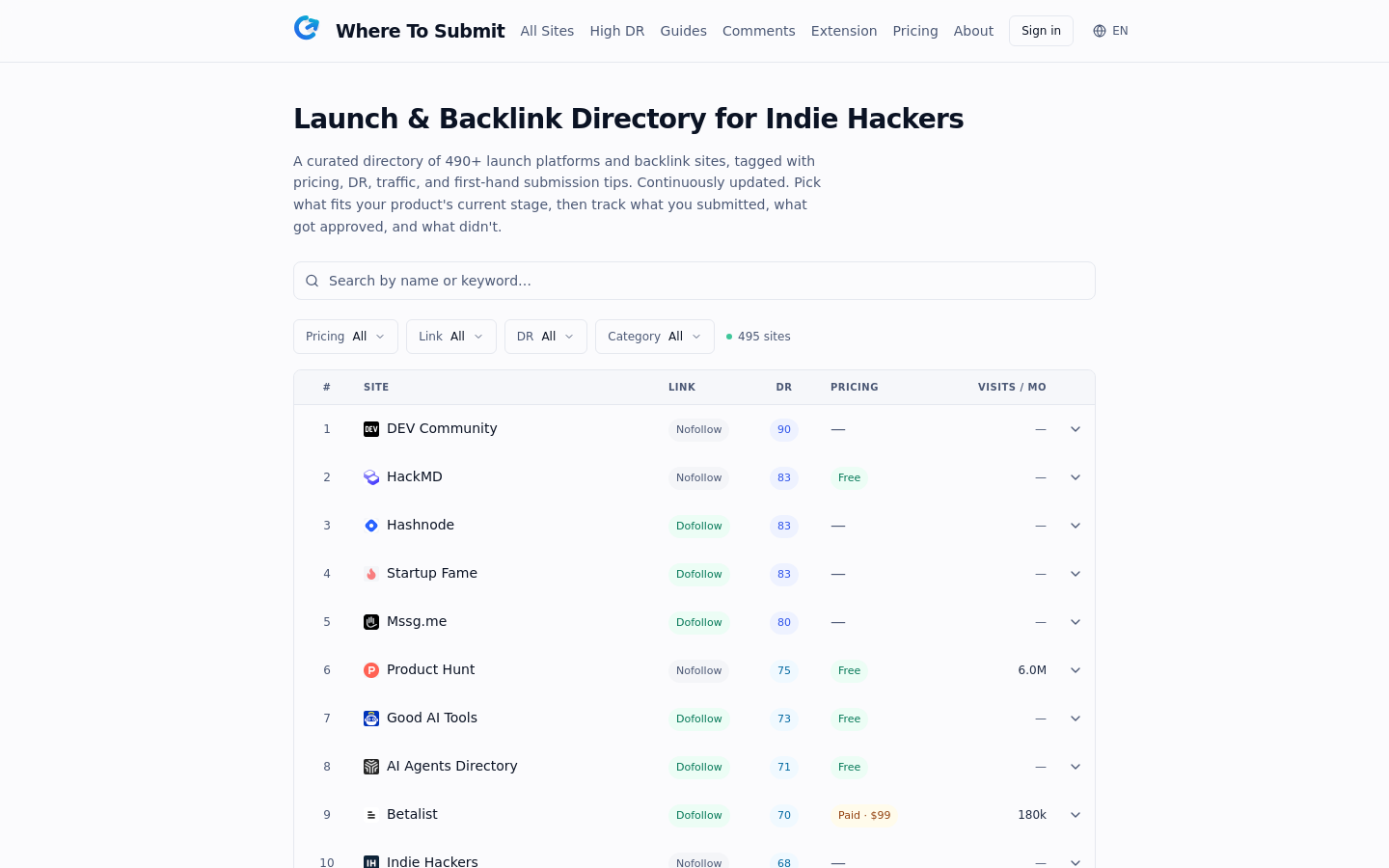Click the DR 71 badge
The width and height of the screenshot is (1389, 868).
click(784, 767)
